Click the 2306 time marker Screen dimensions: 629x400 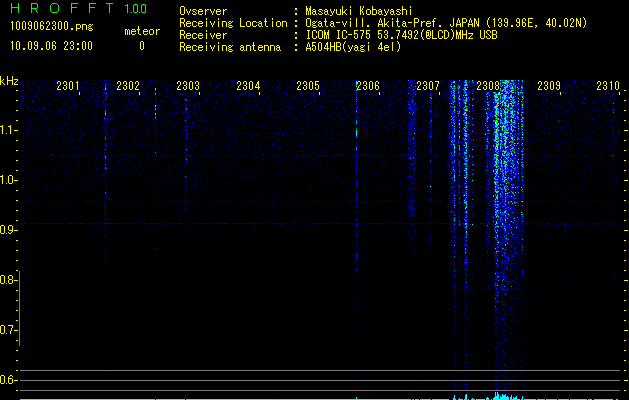[x=368, y=86]
